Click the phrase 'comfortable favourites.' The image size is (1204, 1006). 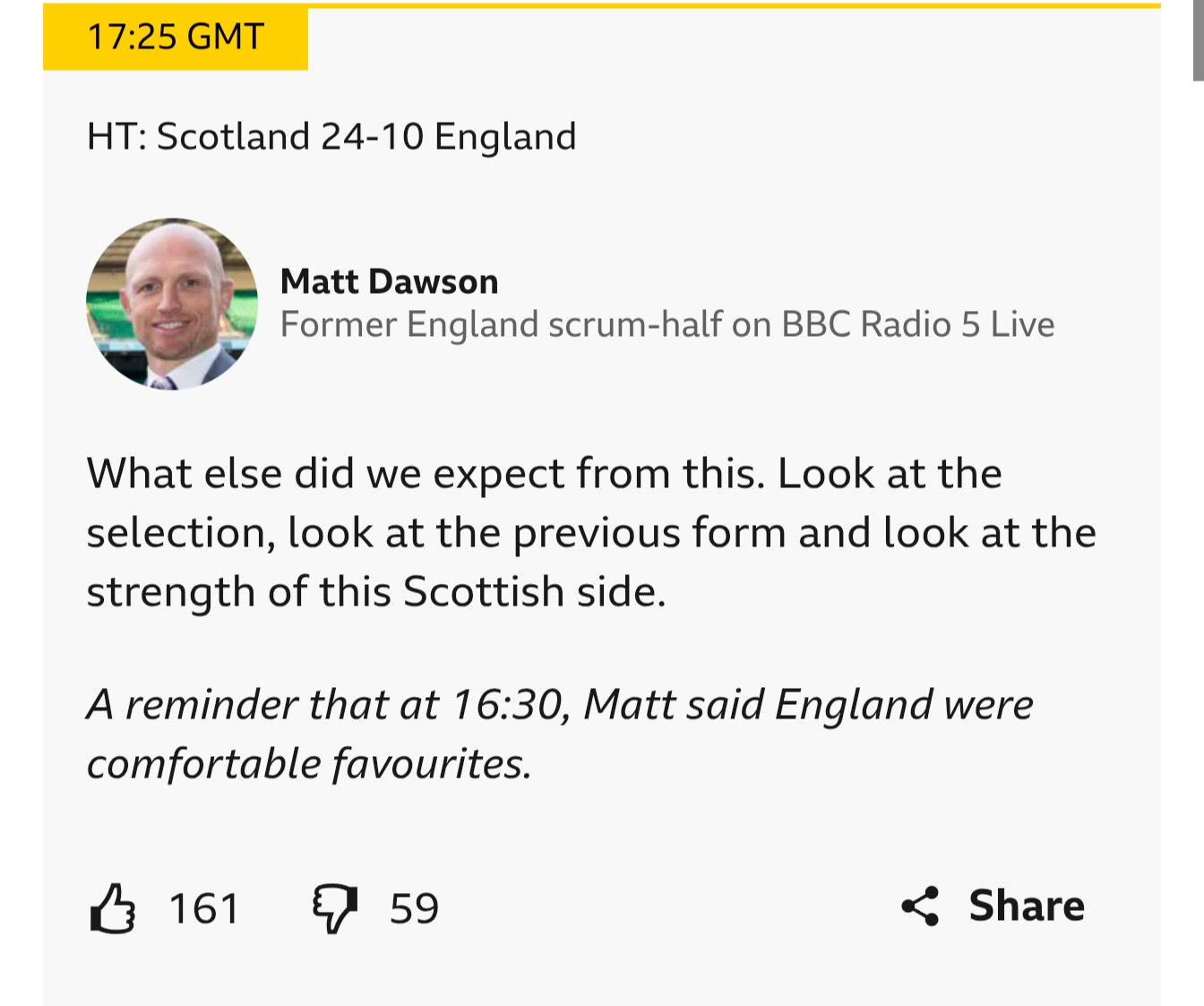309,764
